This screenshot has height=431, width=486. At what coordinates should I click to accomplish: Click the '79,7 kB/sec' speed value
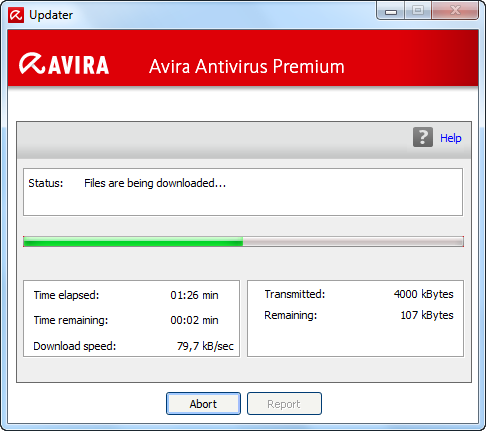(x=205, y=346)
